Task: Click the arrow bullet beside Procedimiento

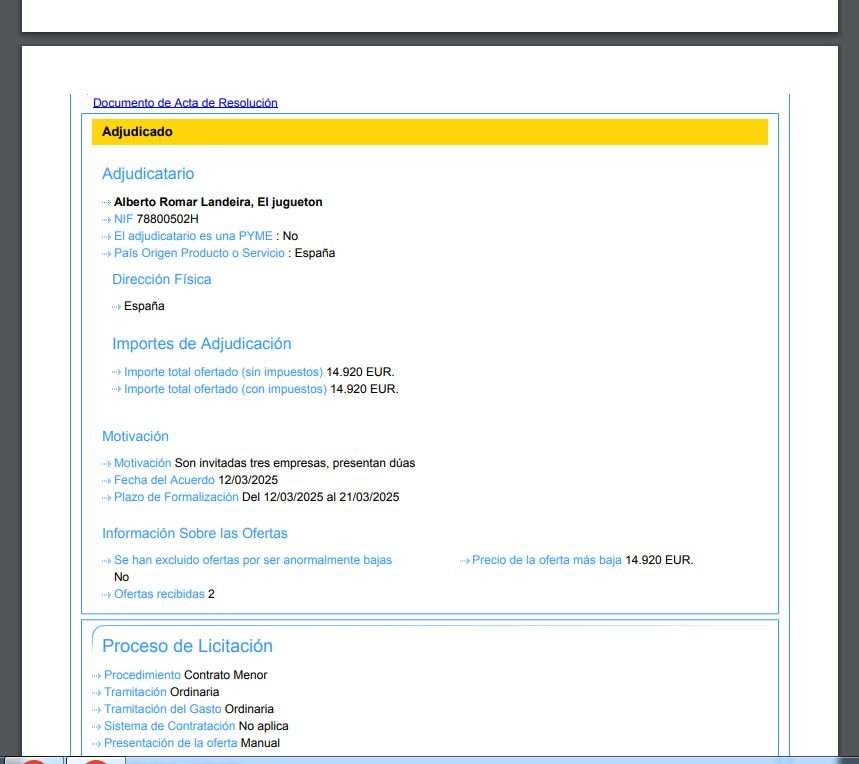Action: click(x=96, y=676)
